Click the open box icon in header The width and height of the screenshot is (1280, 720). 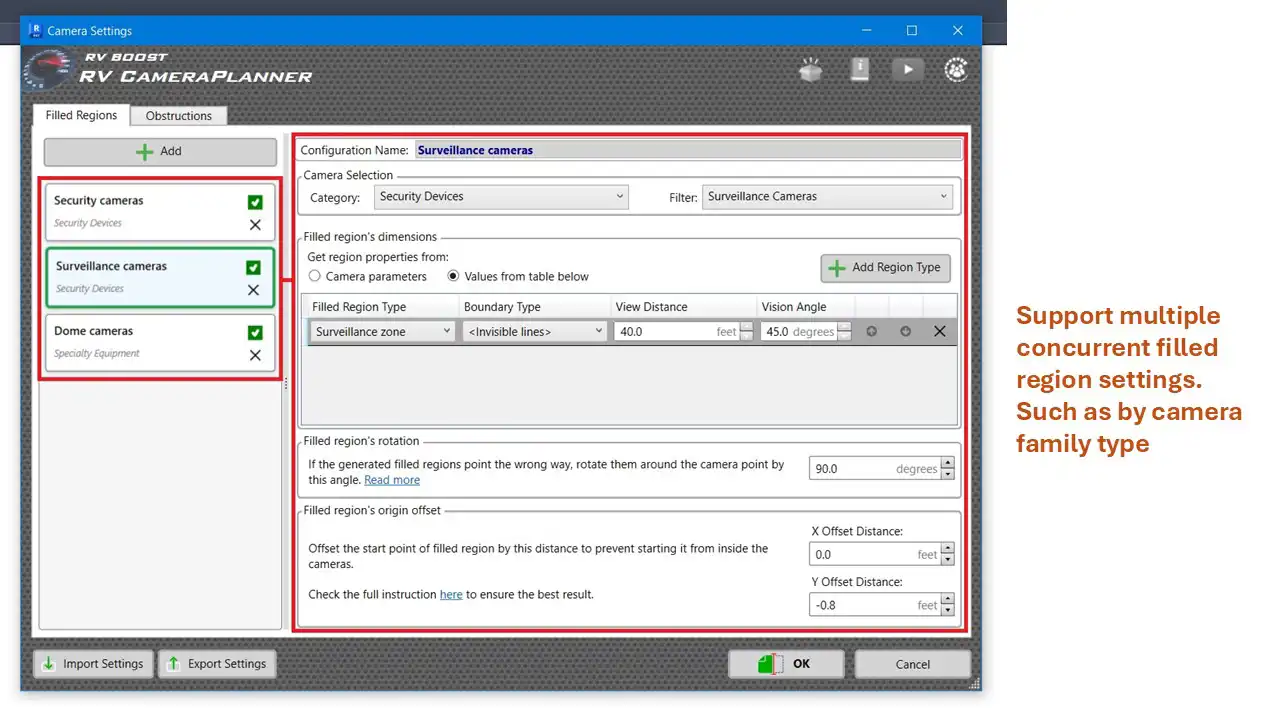click(810, 70)
